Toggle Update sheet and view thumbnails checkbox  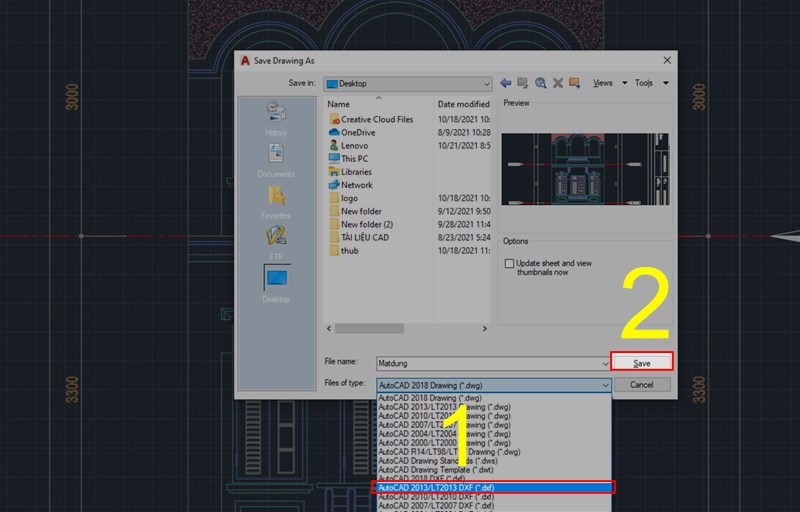pos(509,264)
